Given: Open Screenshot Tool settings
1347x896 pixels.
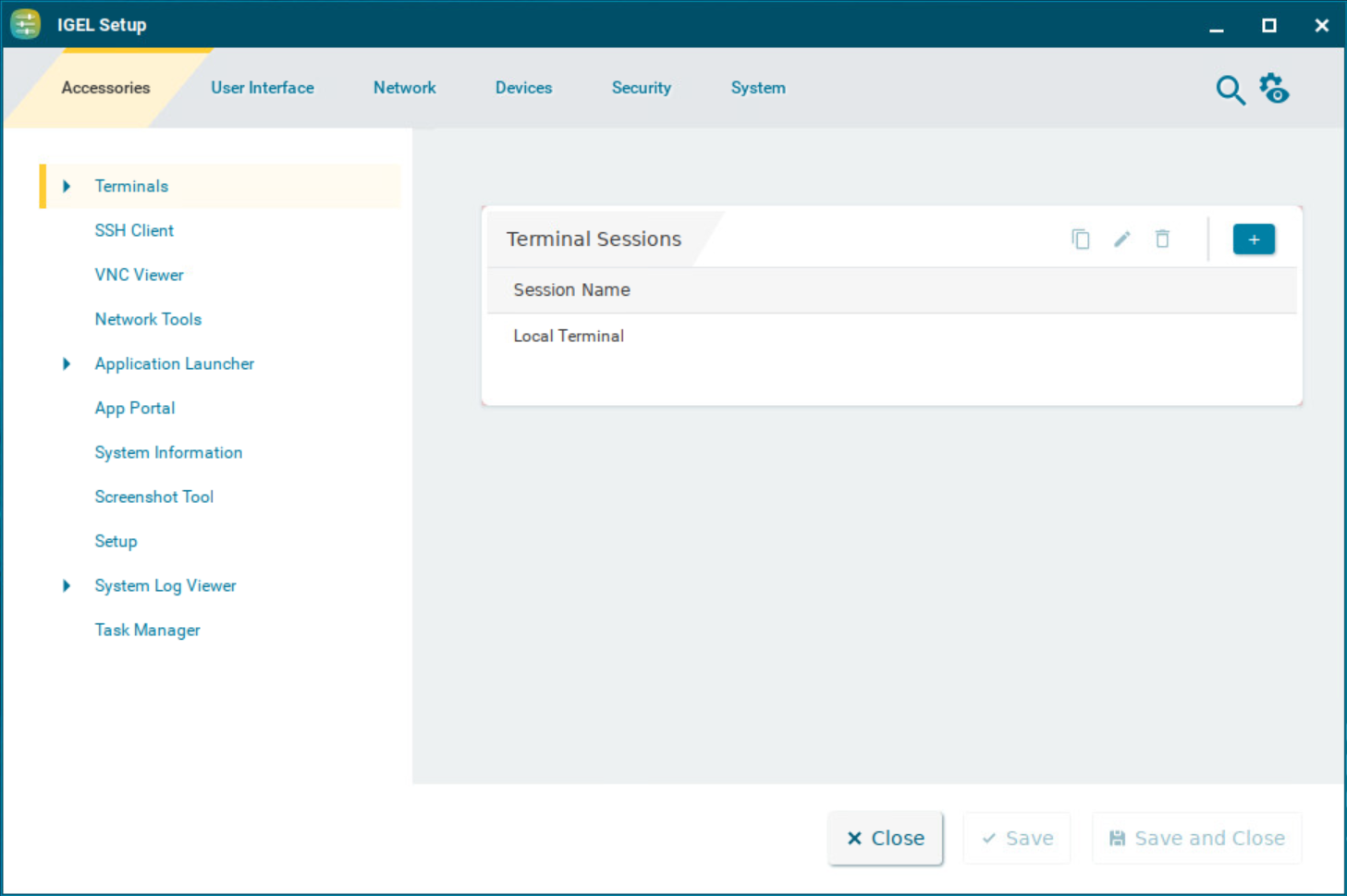Looking at the screenshot, I should tap(153, 497).
